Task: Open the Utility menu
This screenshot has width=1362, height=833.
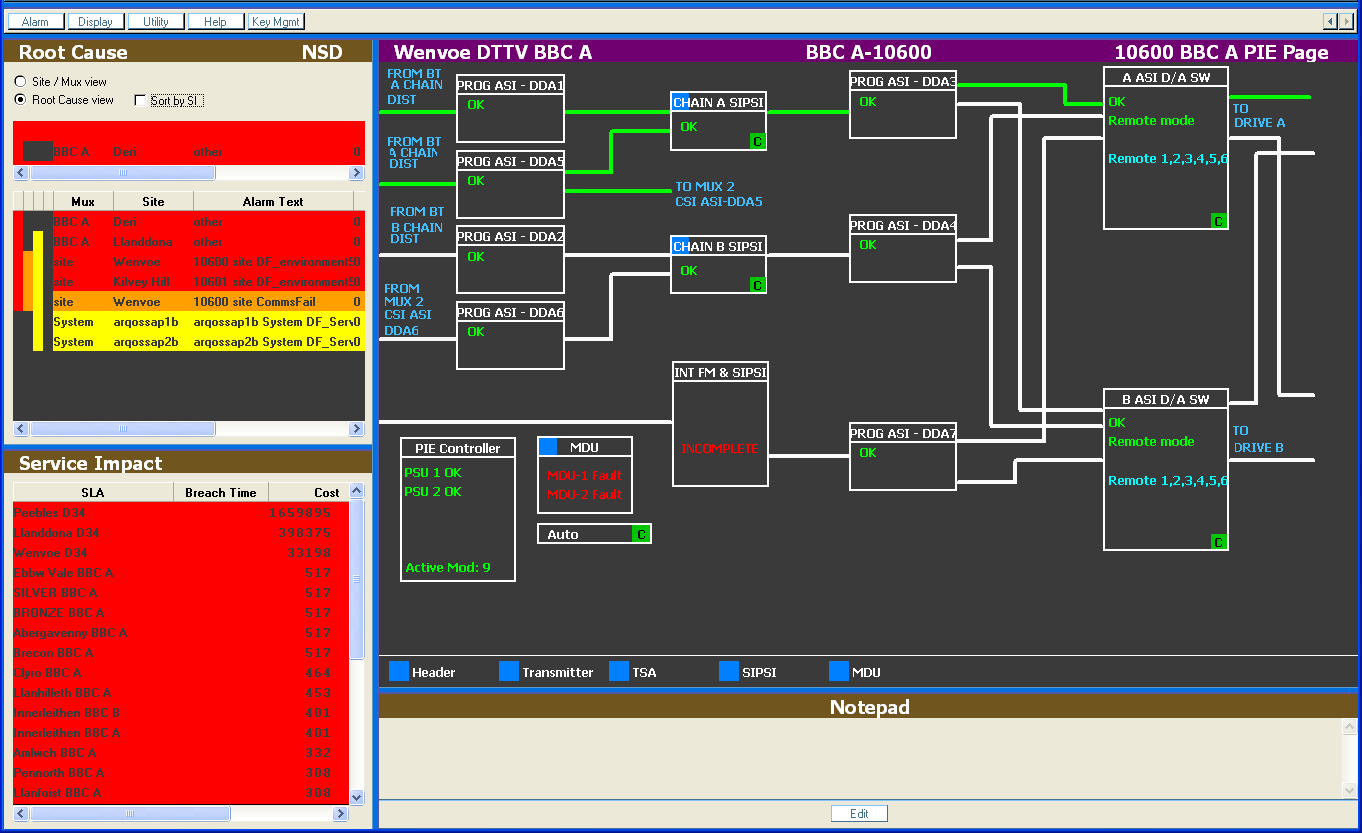Action: pos(156,21)
